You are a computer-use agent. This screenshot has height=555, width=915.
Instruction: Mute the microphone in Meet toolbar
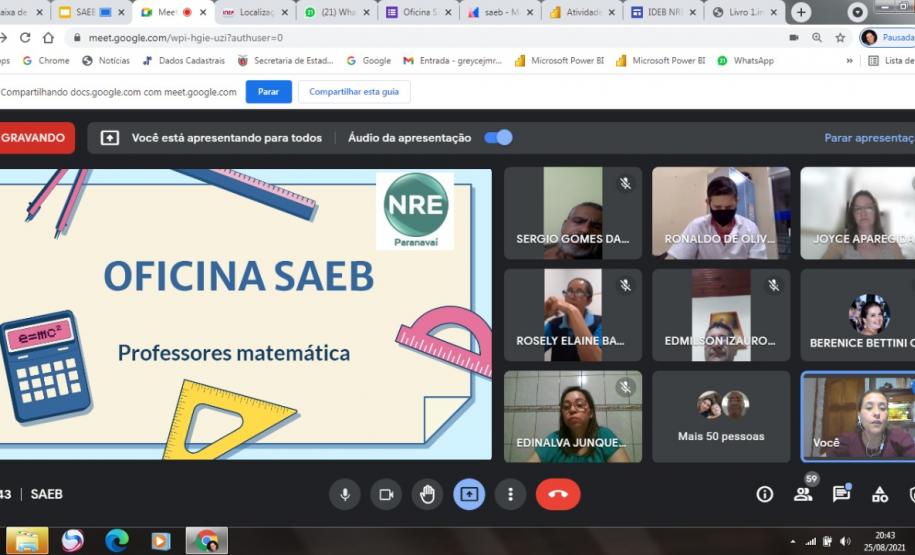(345, 494)
